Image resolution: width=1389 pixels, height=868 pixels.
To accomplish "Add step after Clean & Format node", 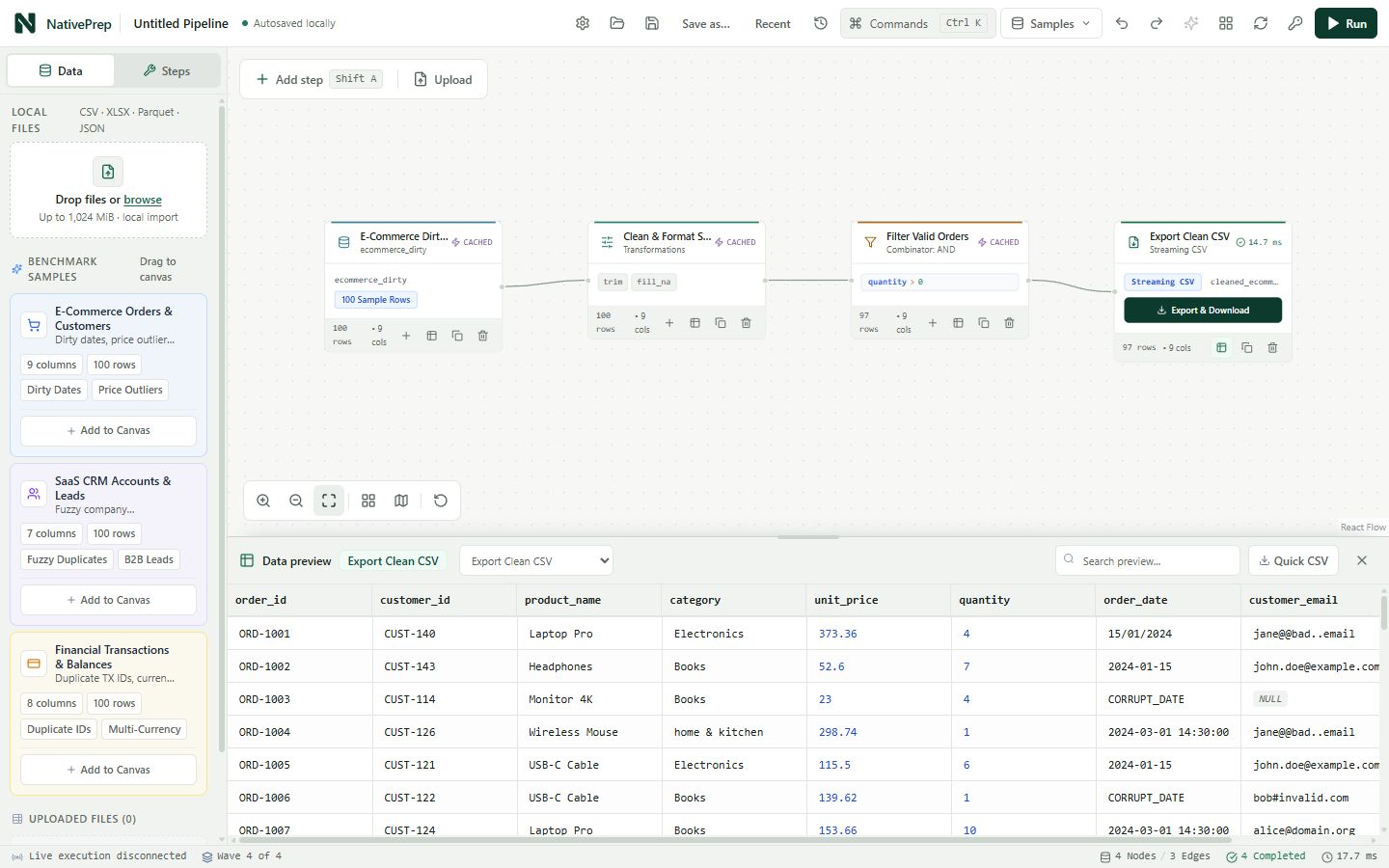I will pyautogui.click(x=669, y=323).
